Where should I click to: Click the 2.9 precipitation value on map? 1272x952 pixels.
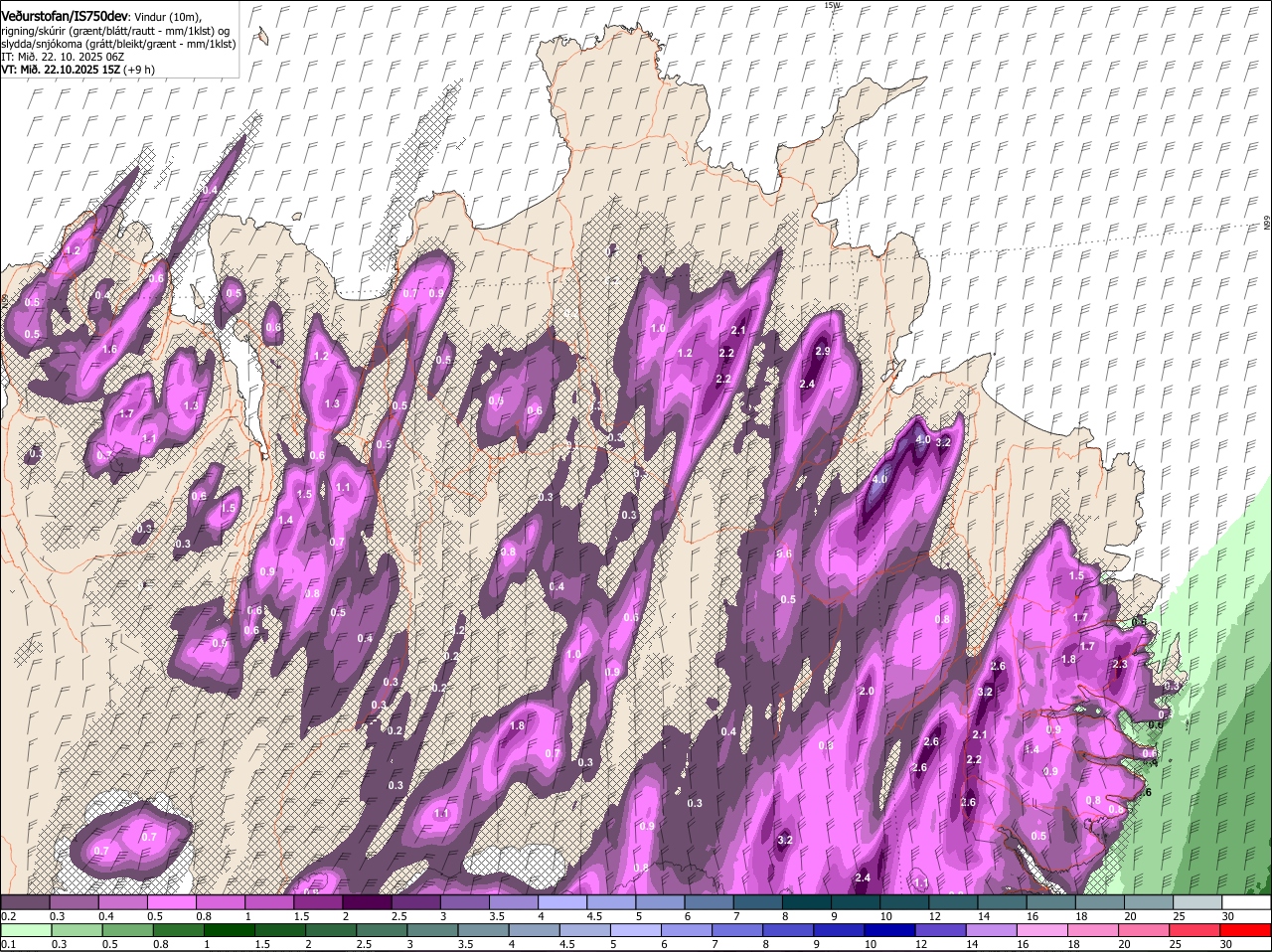point(822,351)
